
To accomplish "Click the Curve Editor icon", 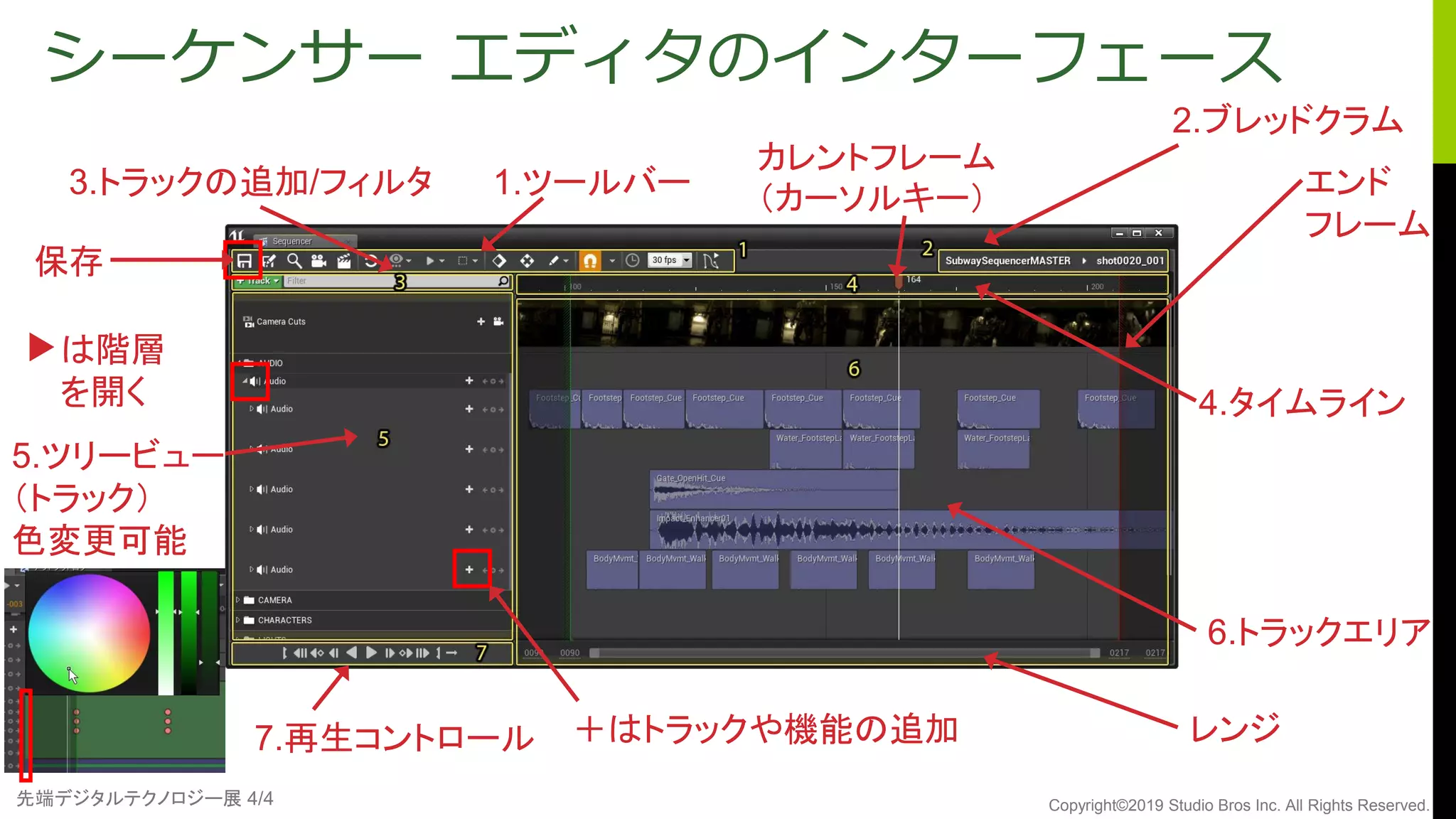I will (711, 261).
